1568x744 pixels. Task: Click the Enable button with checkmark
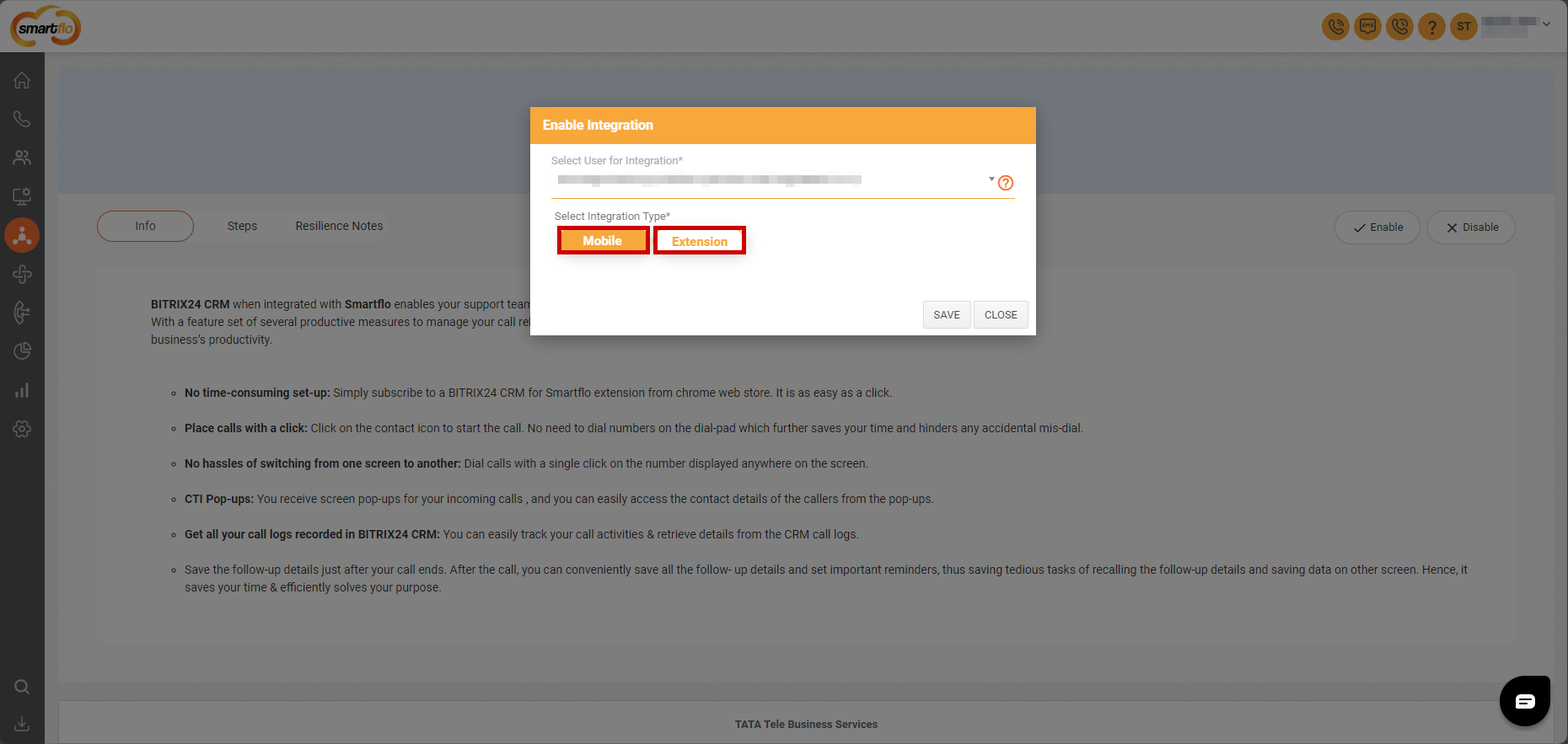[x=1377, y=227]
